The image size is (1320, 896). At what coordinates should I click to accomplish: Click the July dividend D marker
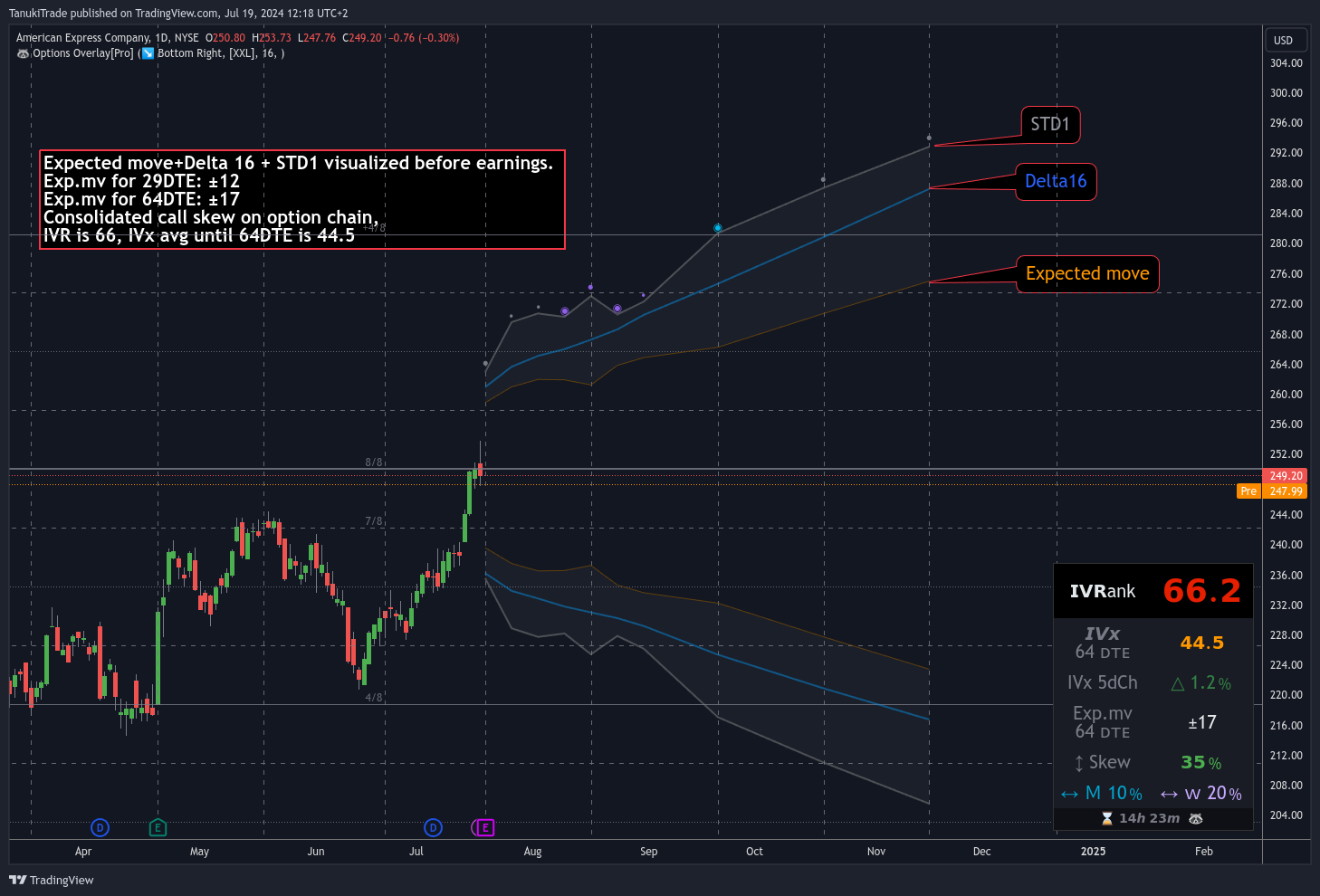433,827
